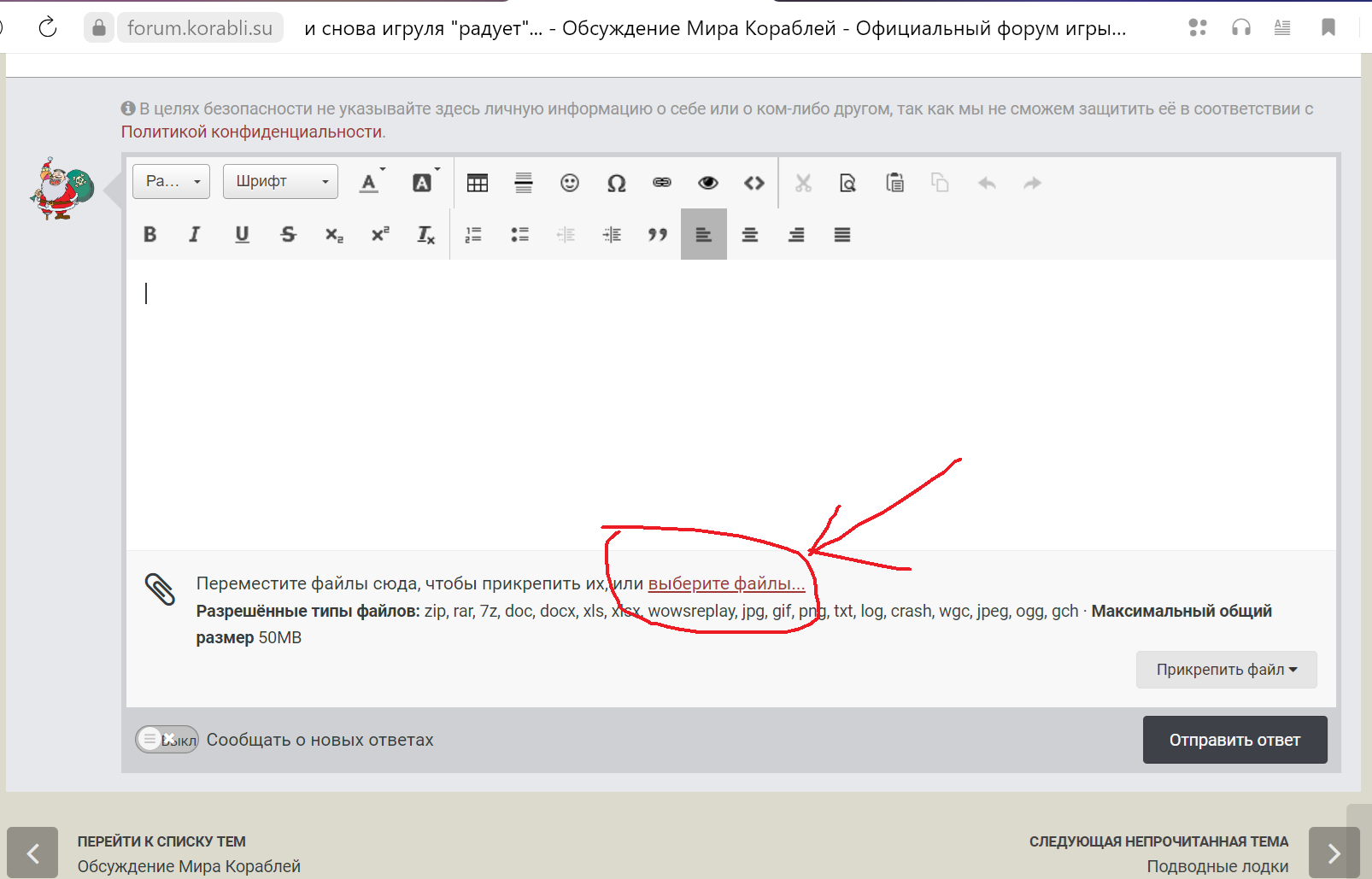Insert a numbered list
Viewport: 1372px width, 879px height.
pos(473,234)
